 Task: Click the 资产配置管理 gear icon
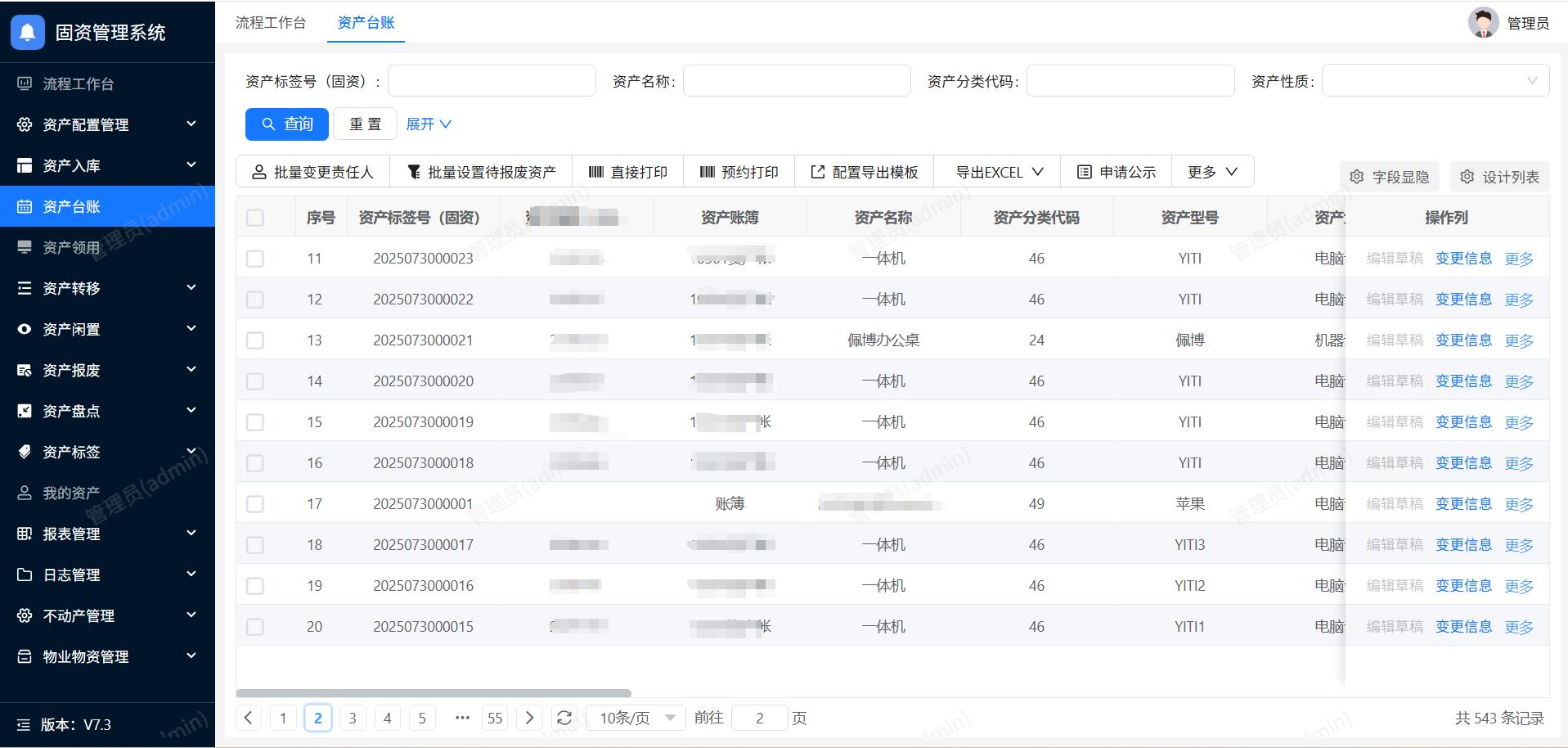coord(25,124)
